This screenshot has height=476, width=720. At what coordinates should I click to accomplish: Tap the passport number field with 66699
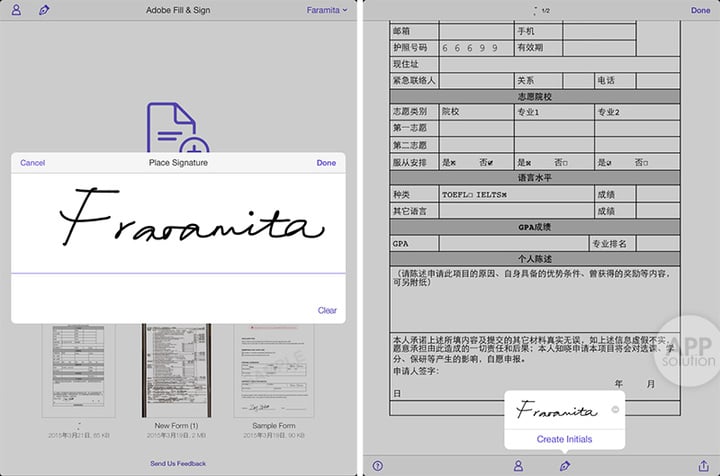(x=473, y=47)
